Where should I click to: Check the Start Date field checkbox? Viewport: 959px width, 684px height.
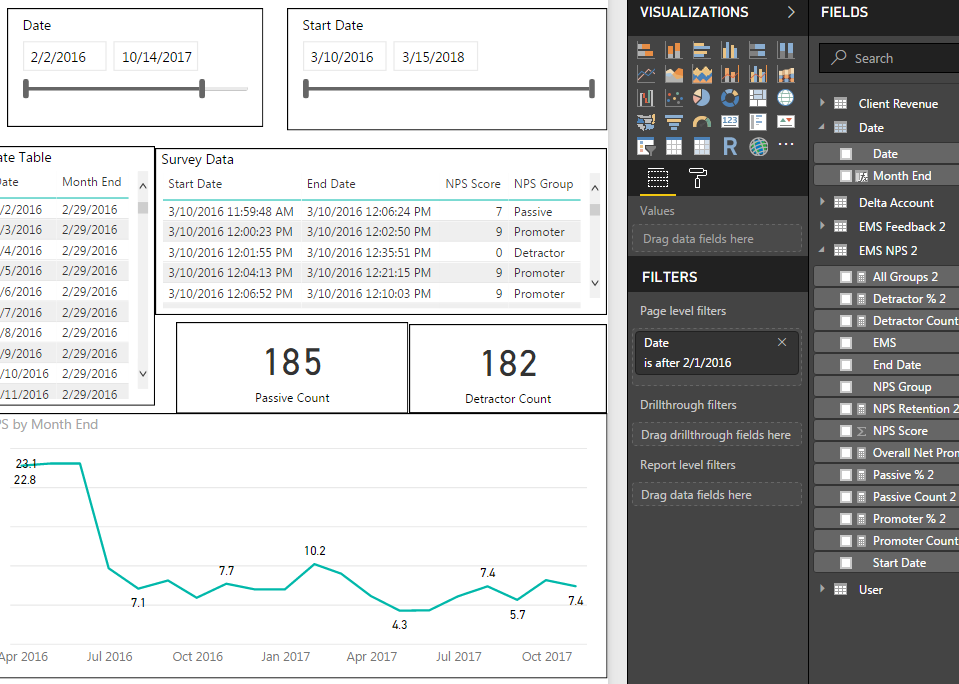coord(846,563)
